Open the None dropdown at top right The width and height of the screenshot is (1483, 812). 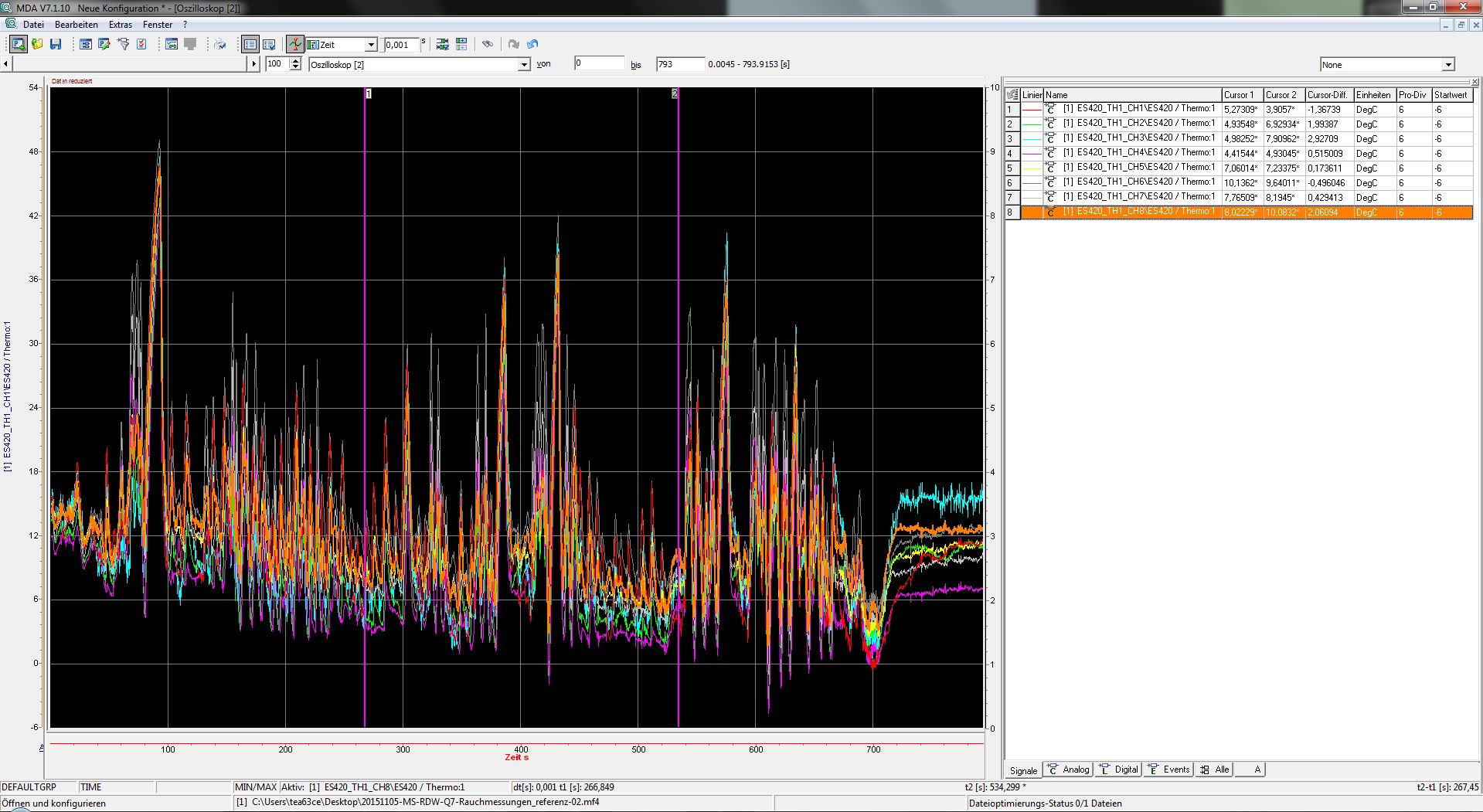point(1448,65)
